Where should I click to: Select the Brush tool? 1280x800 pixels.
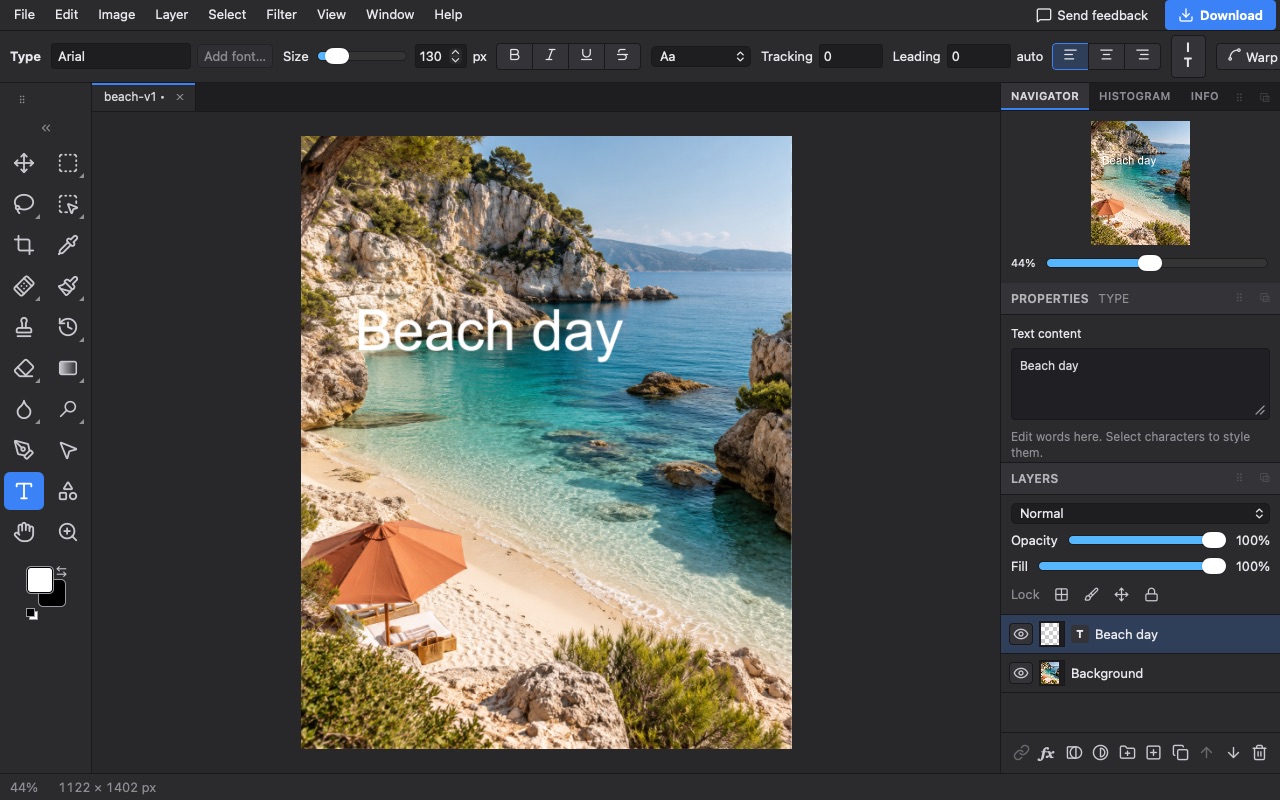point(68,286)
